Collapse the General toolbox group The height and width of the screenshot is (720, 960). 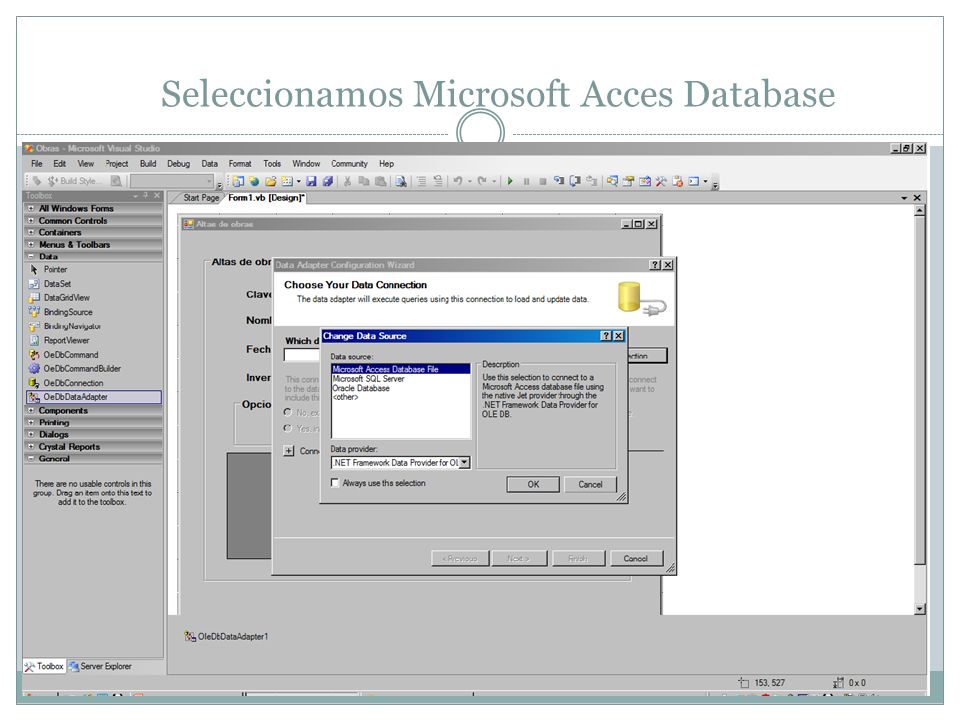(x=31, y=459)
